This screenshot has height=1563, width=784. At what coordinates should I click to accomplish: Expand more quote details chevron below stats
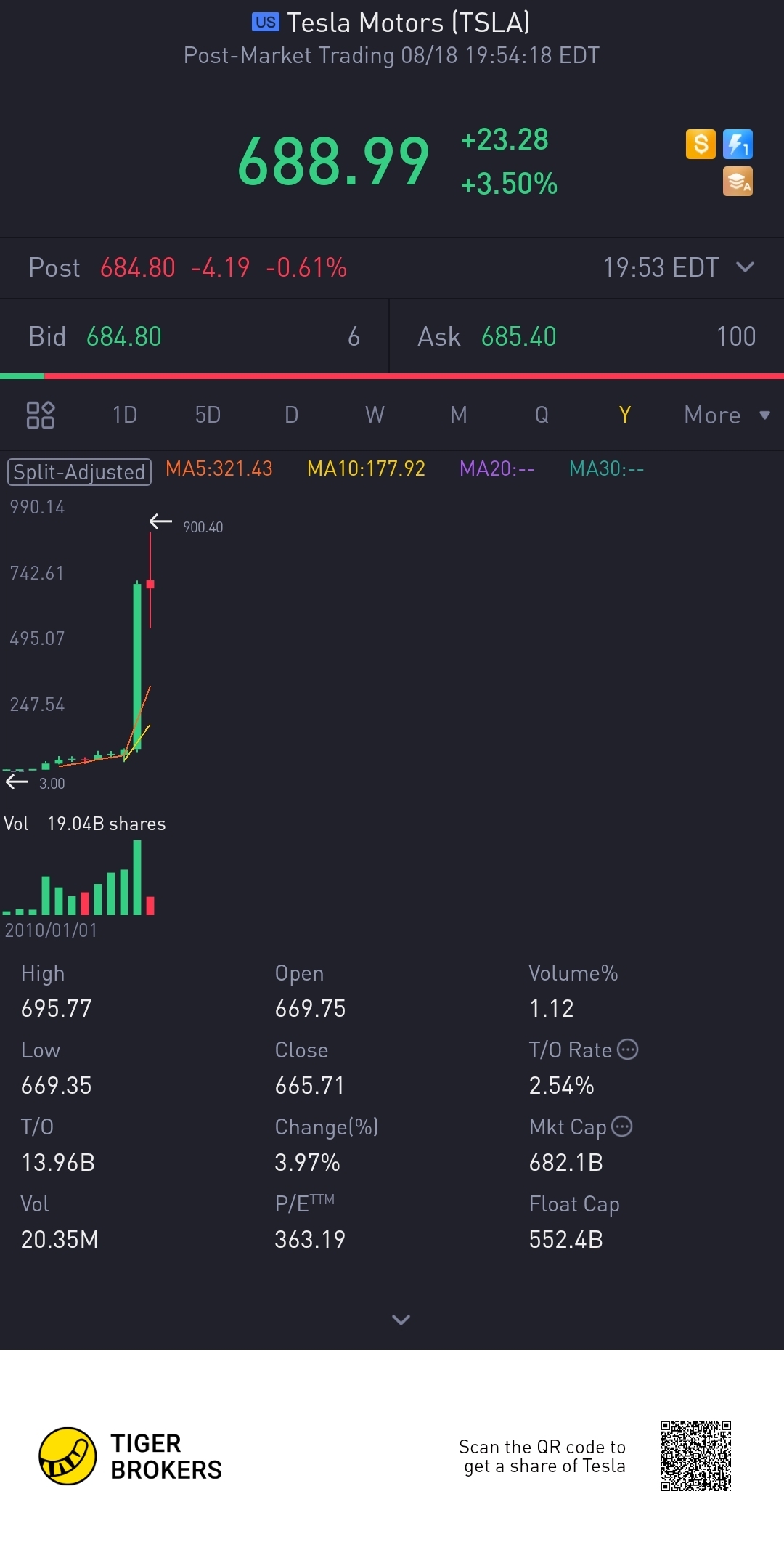[x=401, y=1319]
